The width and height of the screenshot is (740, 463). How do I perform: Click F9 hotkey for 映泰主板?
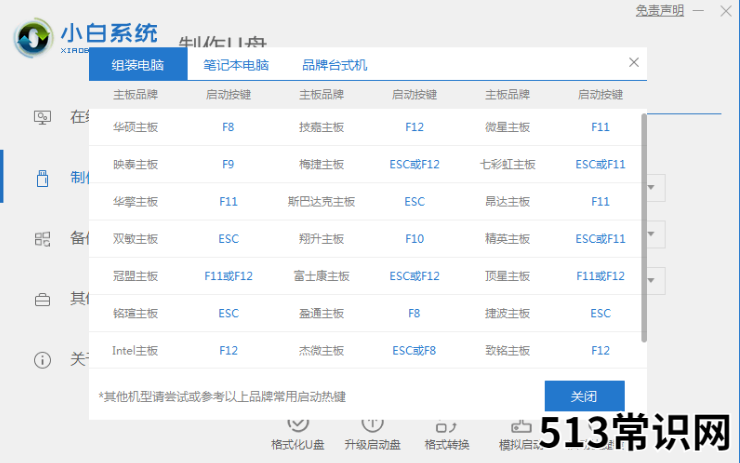(x=228, y=164)
